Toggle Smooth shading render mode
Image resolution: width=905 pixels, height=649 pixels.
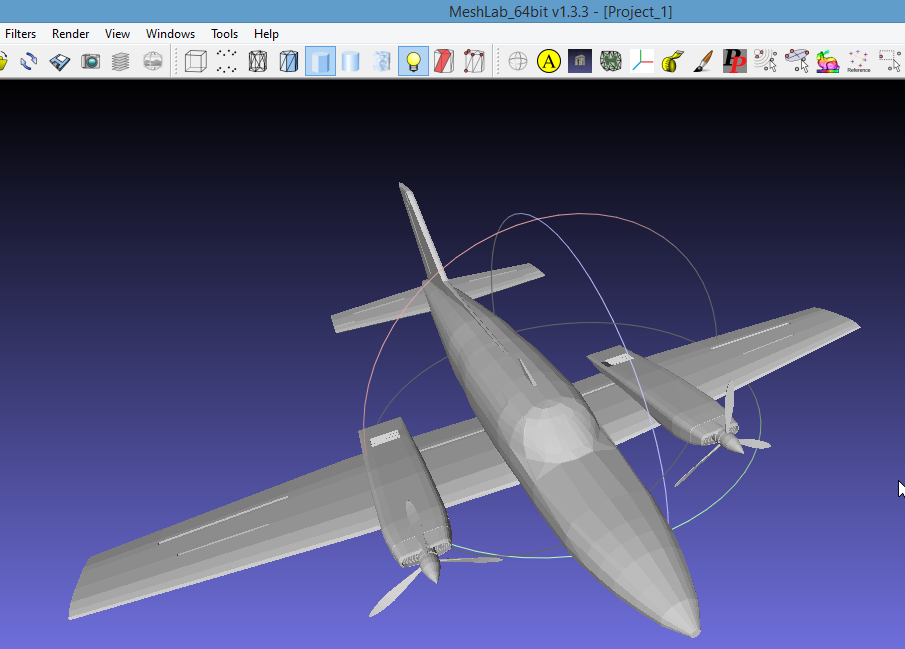[351, 61]
